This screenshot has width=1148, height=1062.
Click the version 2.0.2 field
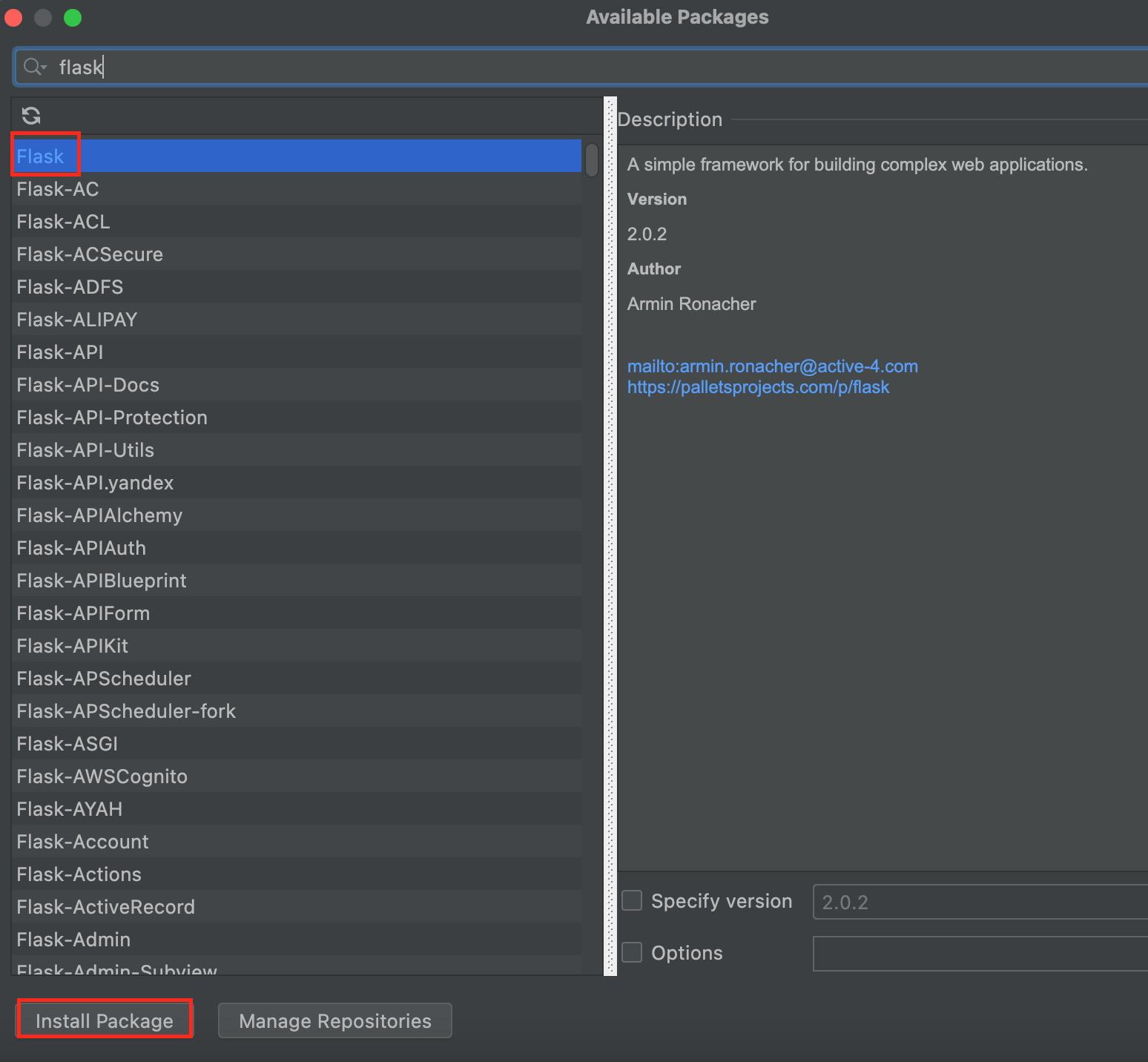pyautogui.click(x=980, y=902)
